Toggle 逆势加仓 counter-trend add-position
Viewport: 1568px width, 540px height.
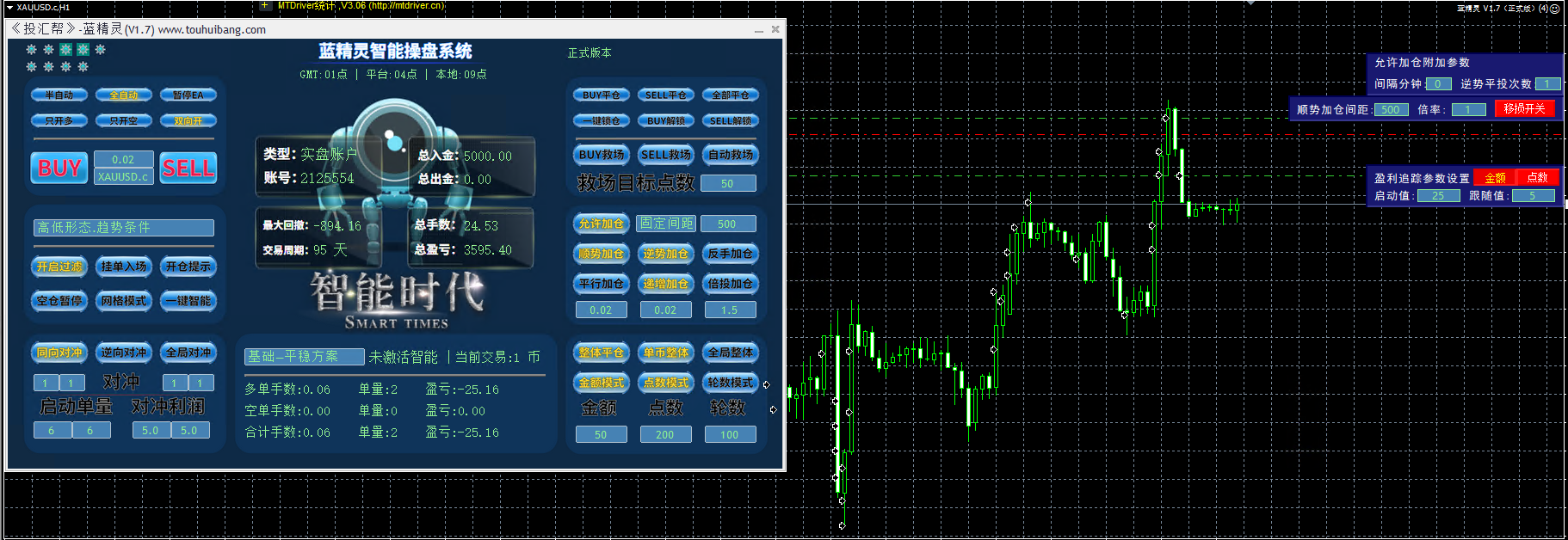665,254
